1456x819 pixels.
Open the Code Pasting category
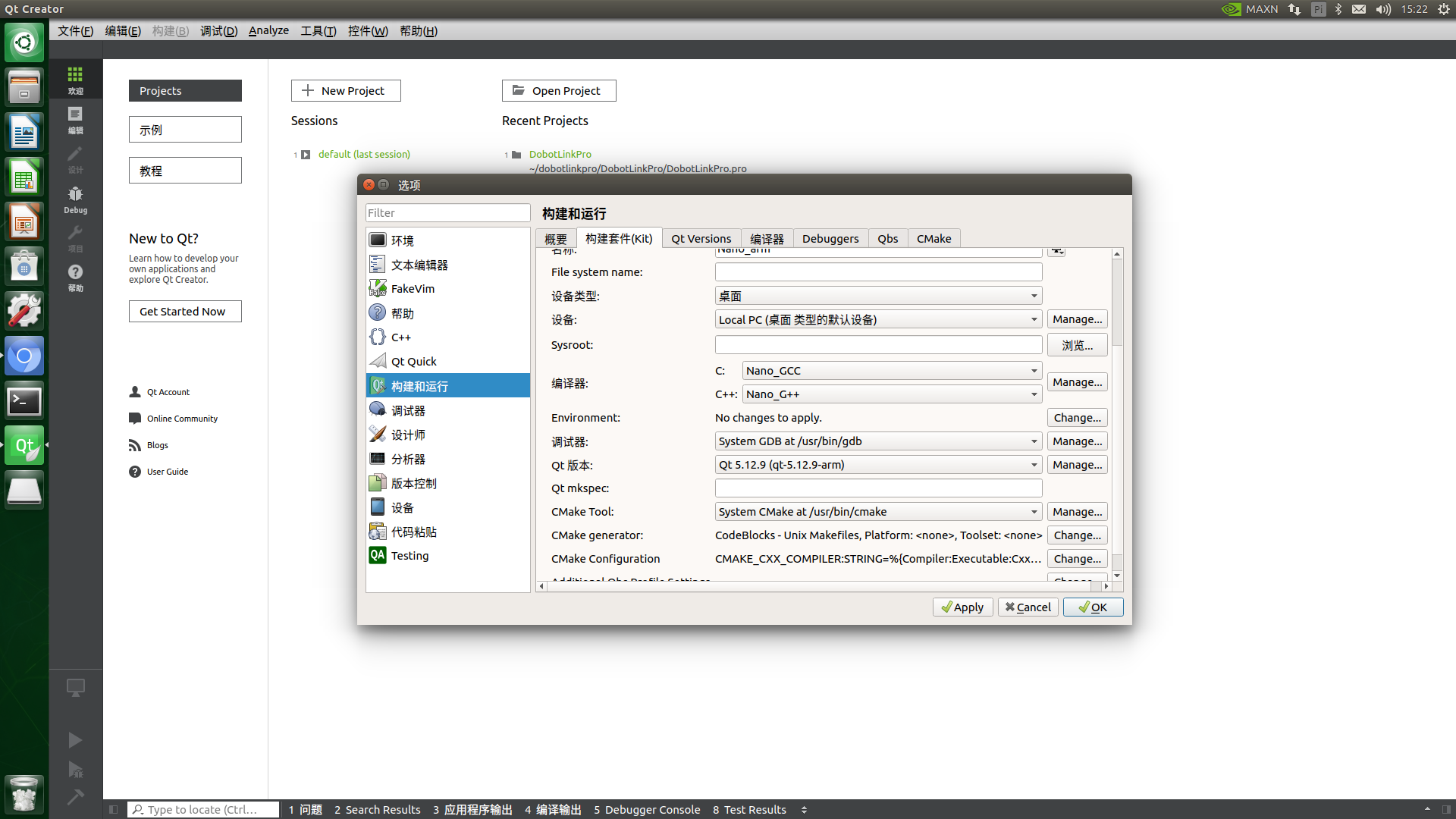point(447,532)
